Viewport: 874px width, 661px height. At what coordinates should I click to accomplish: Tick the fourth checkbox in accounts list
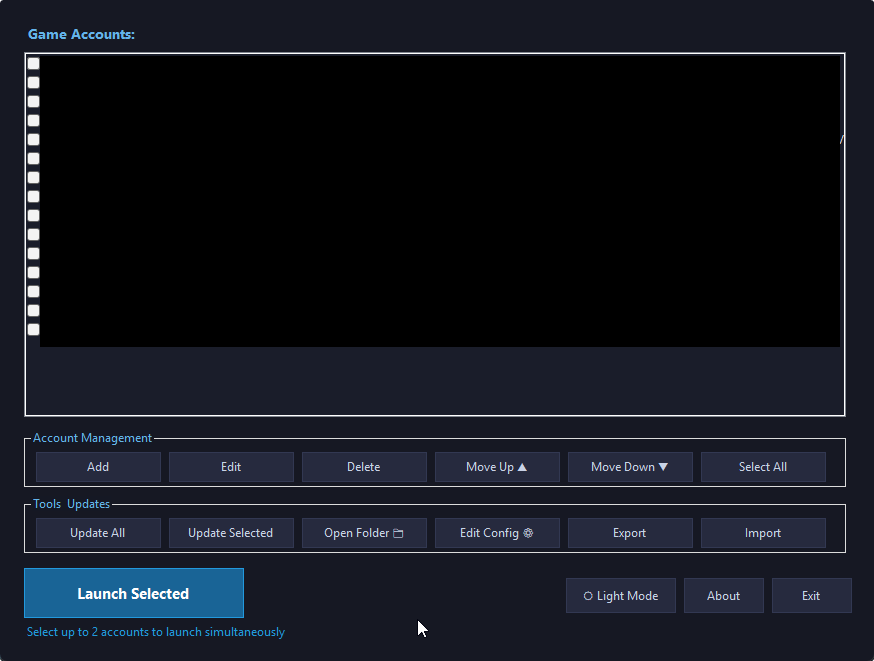pyautogui.click(x=33, y=120)
